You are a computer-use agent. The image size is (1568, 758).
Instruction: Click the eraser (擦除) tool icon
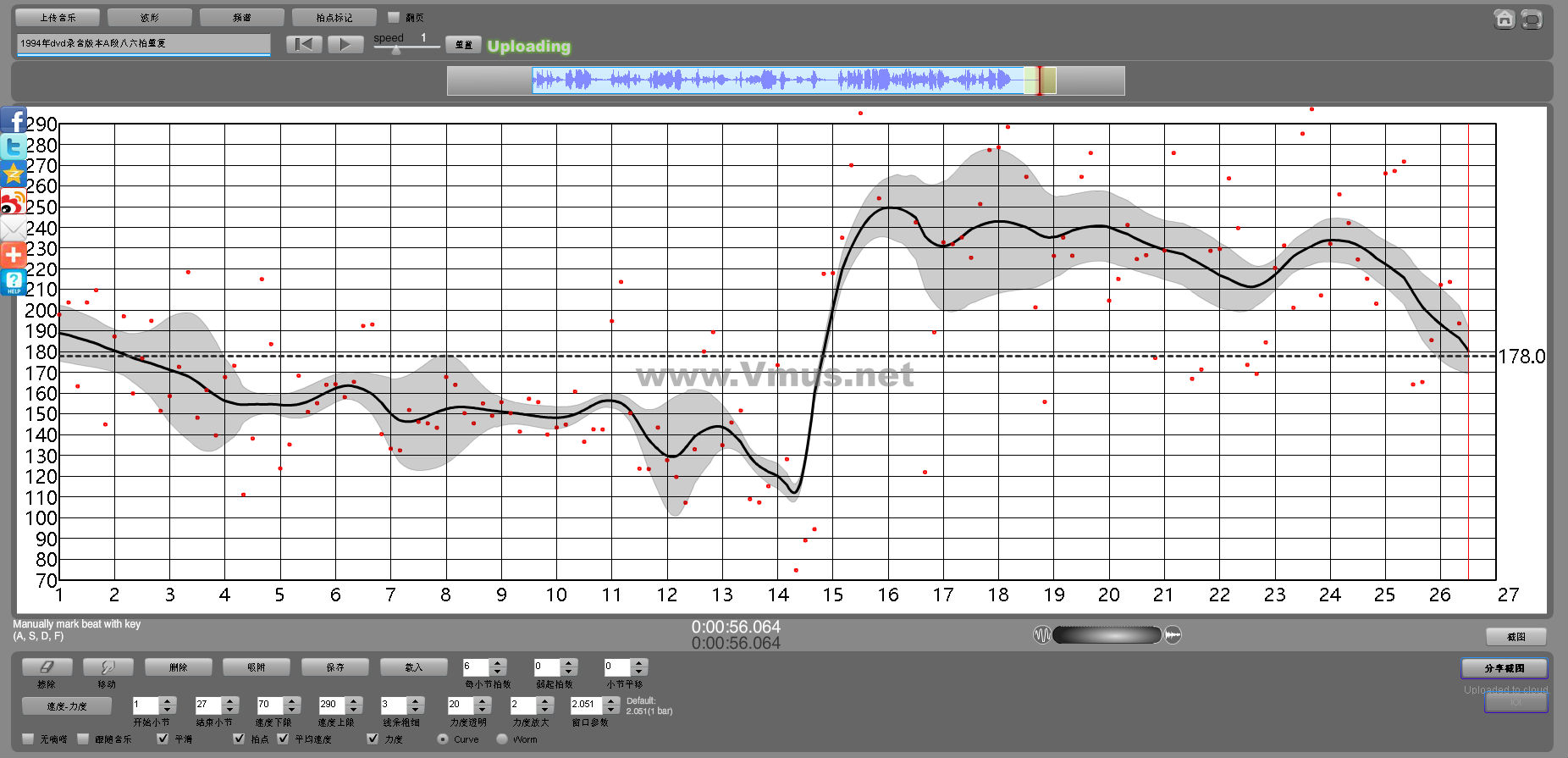[47, 667]
